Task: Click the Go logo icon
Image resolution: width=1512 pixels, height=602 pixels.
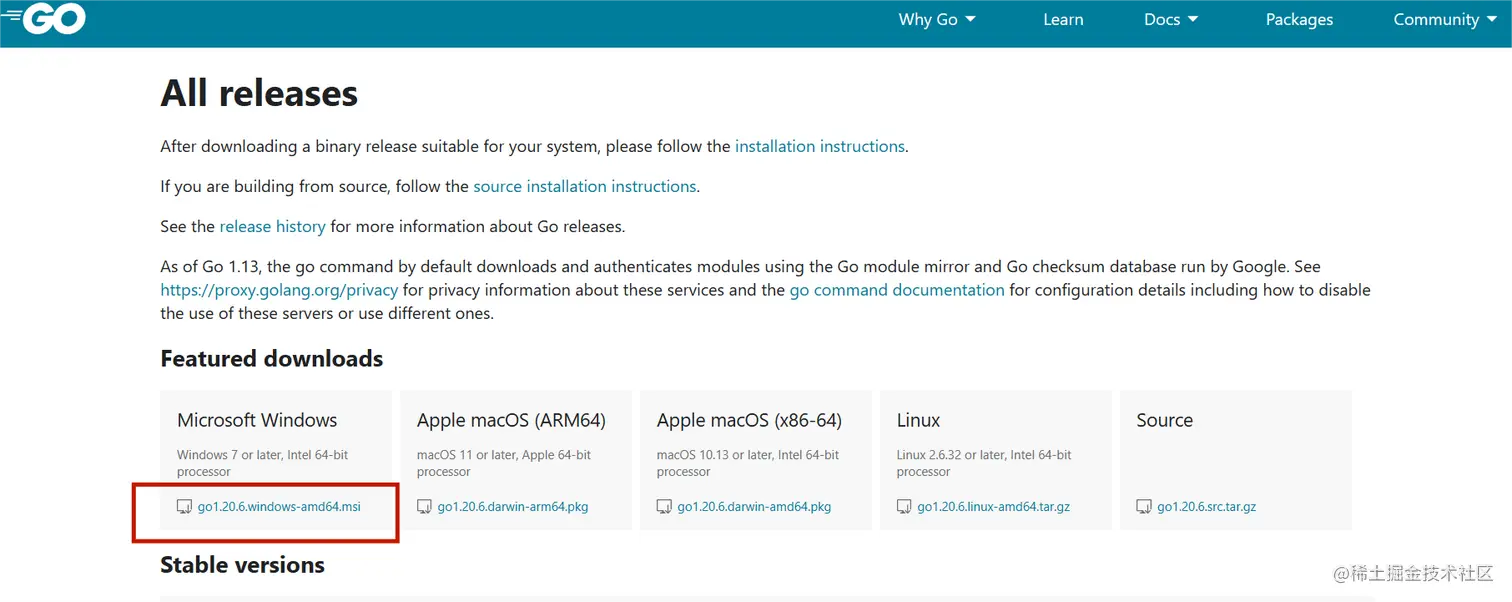Action: click(x=46, y=18)
